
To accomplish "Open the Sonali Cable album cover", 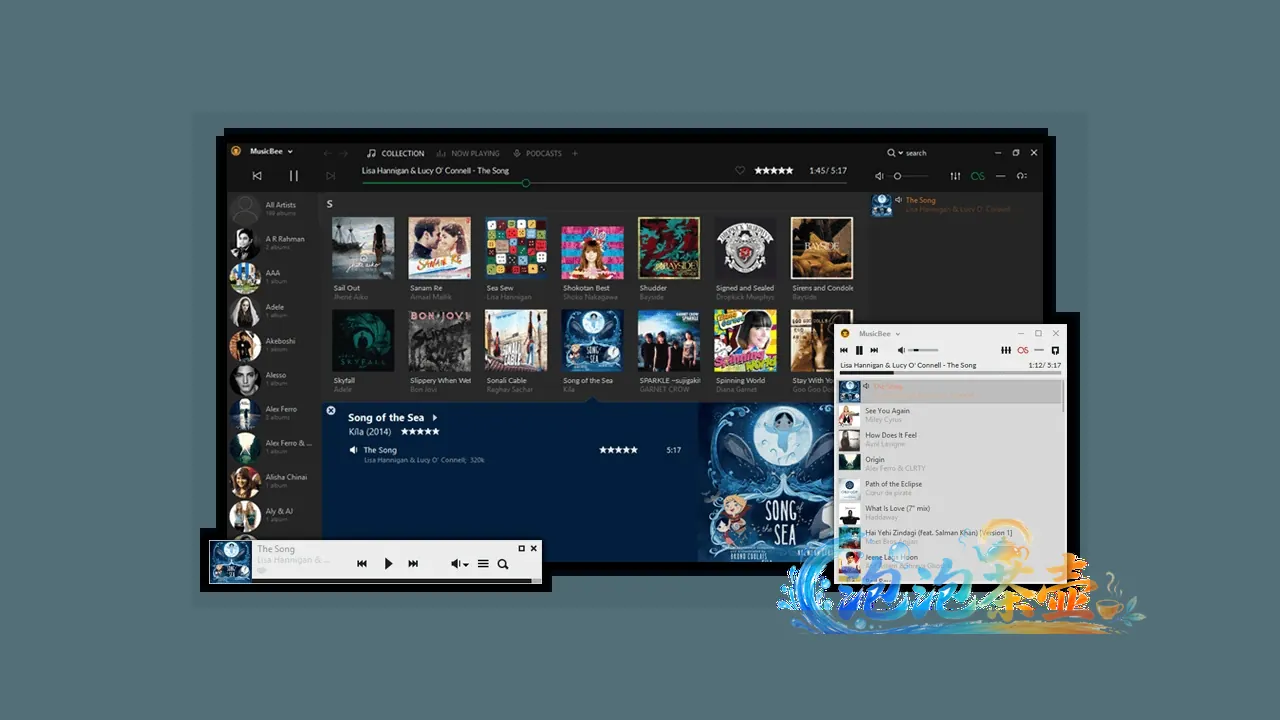I will (516, 340).
